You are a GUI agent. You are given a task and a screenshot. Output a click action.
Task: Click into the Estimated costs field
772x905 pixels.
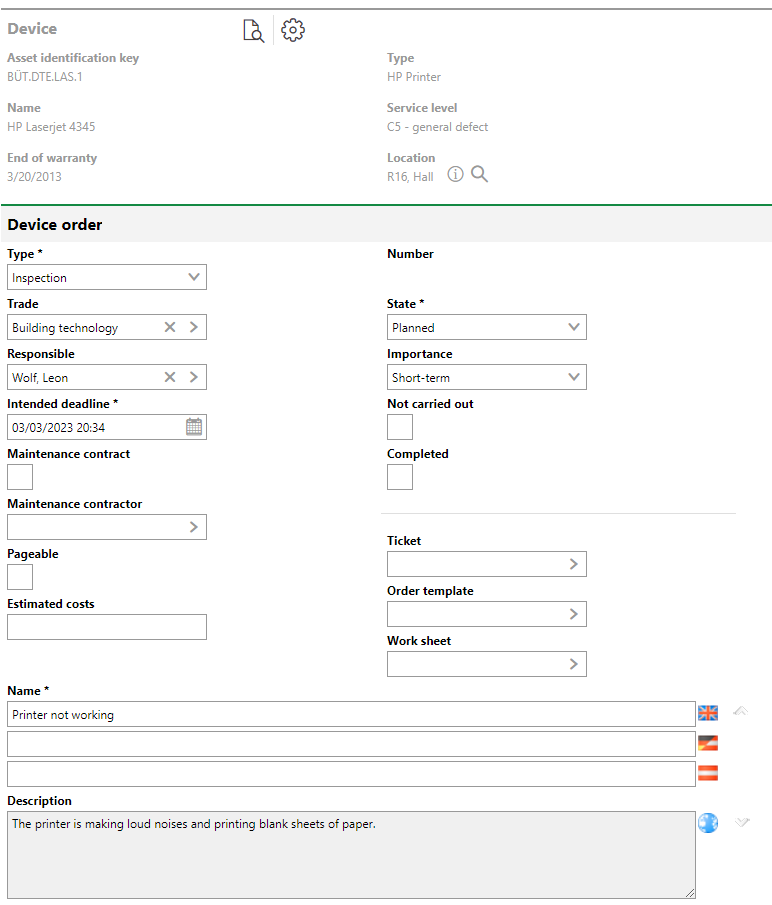click(107, 627)
